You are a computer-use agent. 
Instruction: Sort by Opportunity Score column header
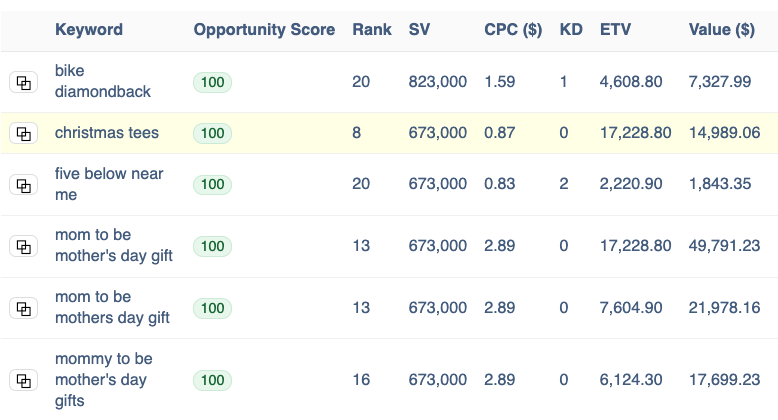click(x=264, y=30)
